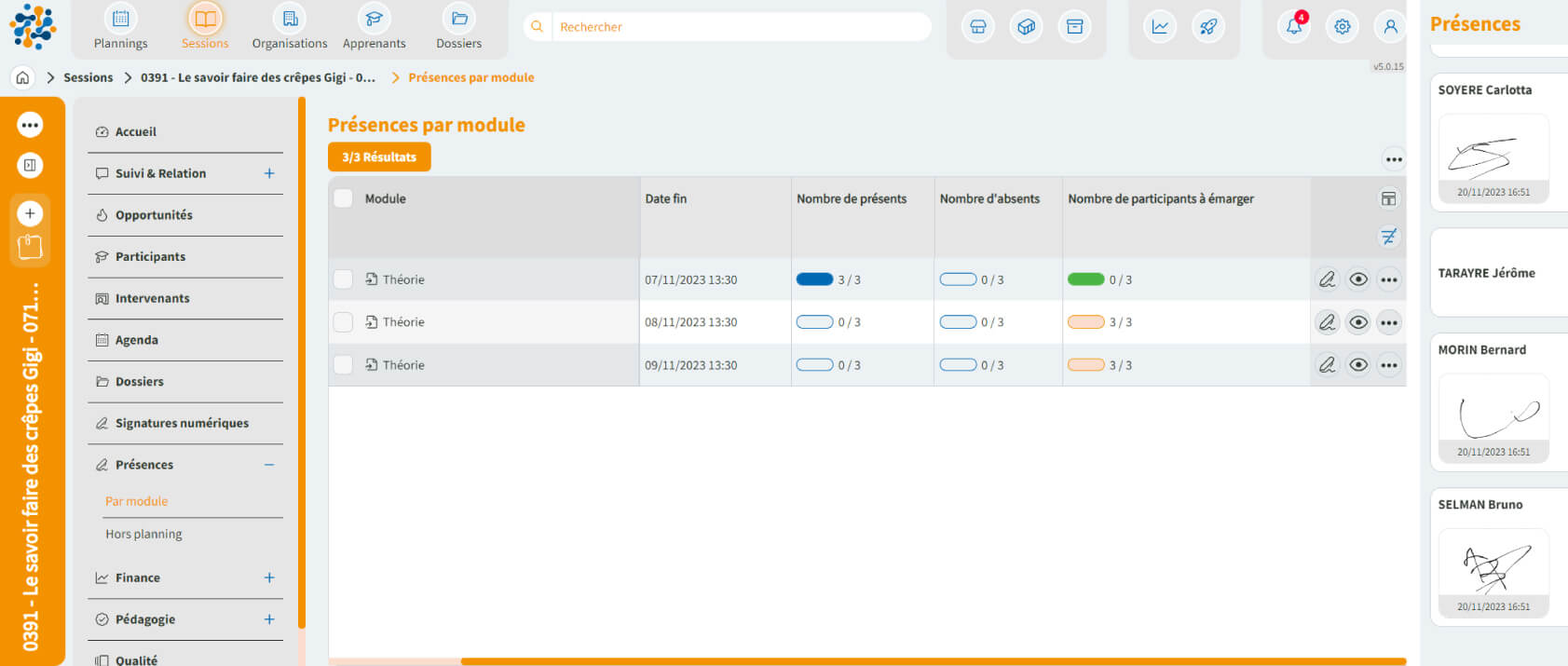Expand the Suivi & Relation menu section
The image size is (1568, 666).
(269, 173)
